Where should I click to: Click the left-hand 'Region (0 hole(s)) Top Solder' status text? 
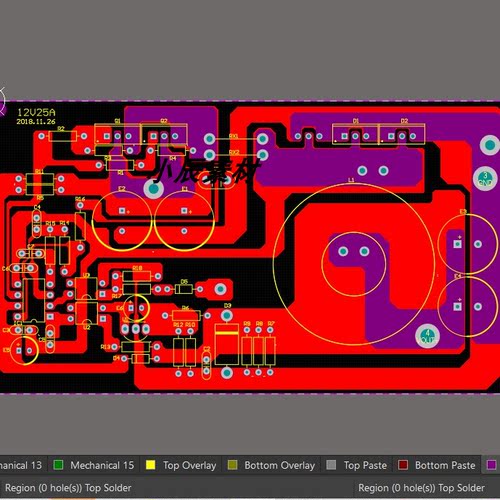[68, 488]
